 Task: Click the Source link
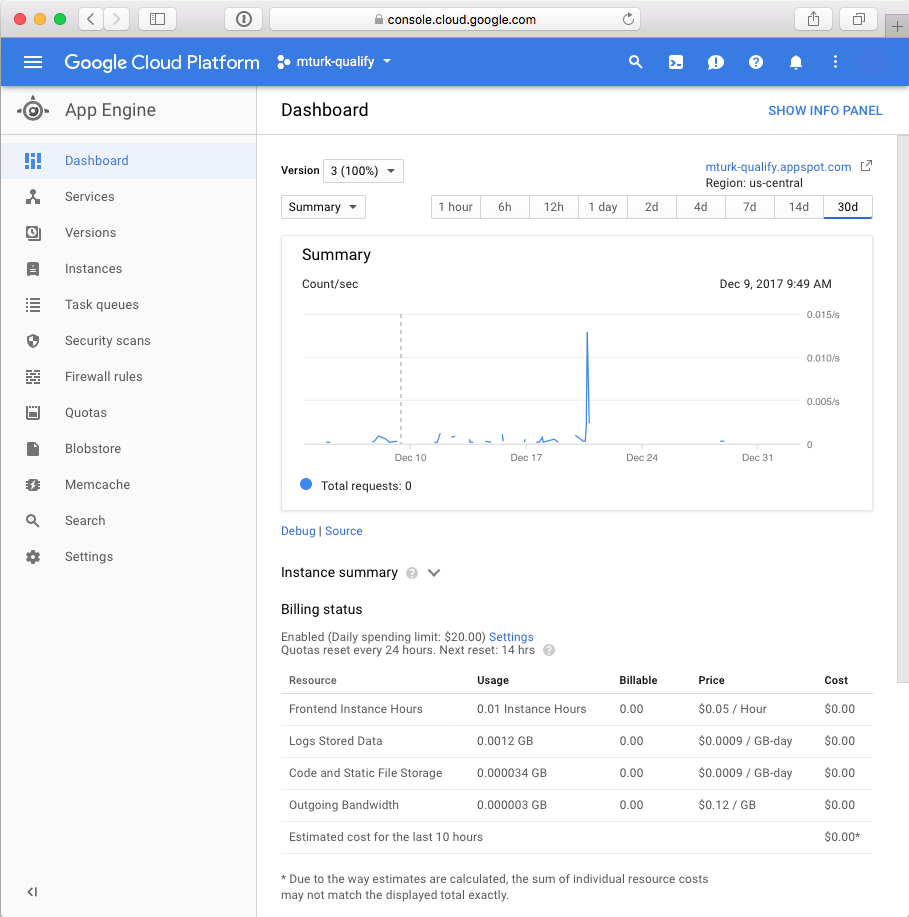click(x=343, y=531)
